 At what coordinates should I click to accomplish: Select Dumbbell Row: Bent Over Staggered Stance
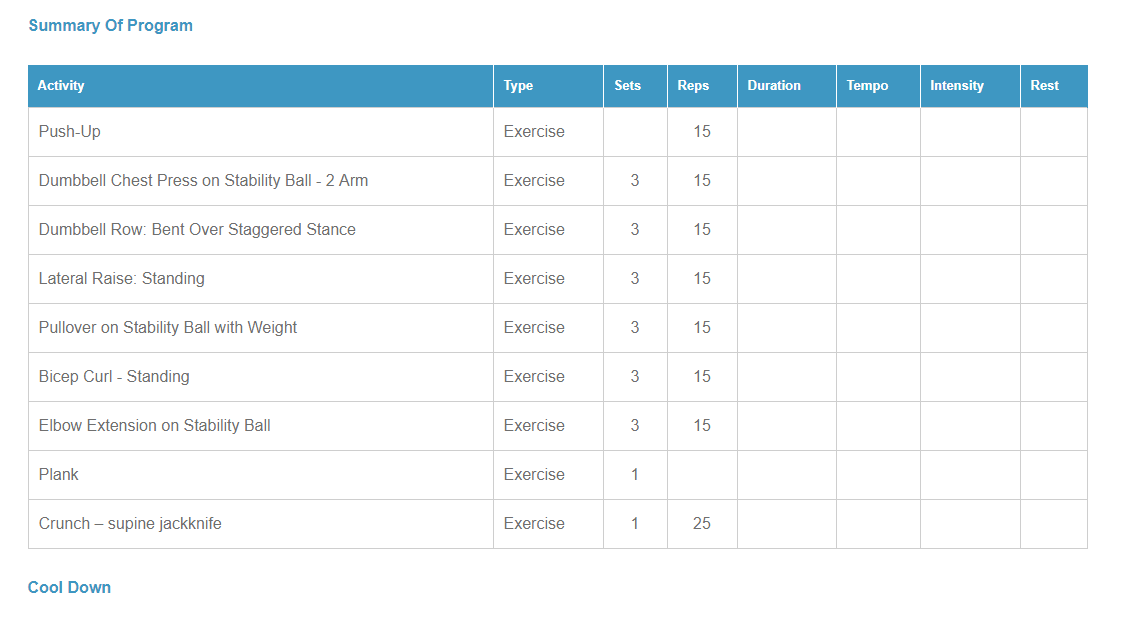pos(197,230)
